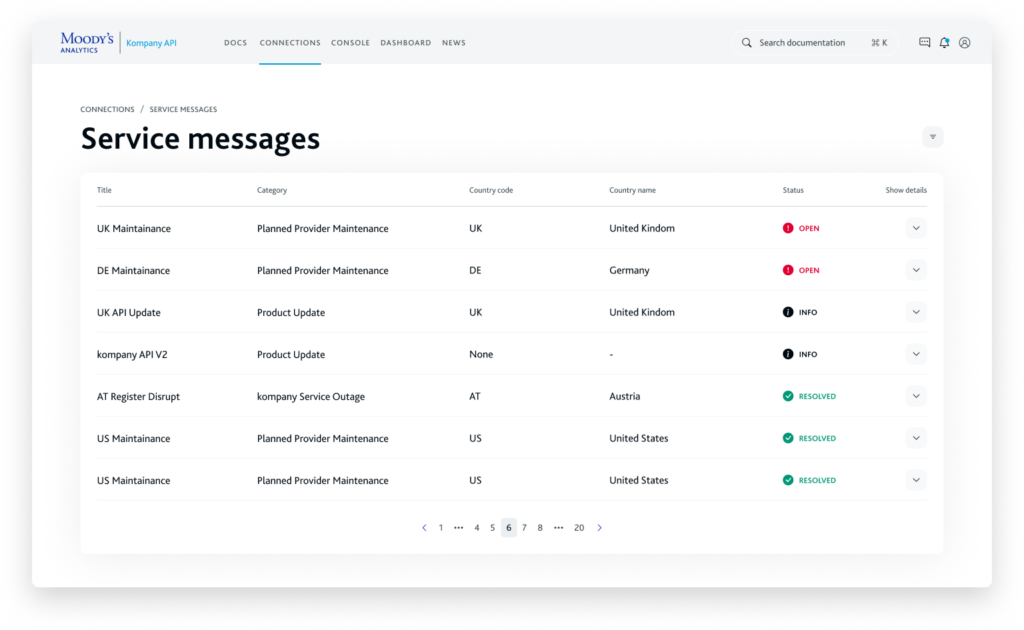Click the magnifier icon in search bar

[x=746, y=43]
